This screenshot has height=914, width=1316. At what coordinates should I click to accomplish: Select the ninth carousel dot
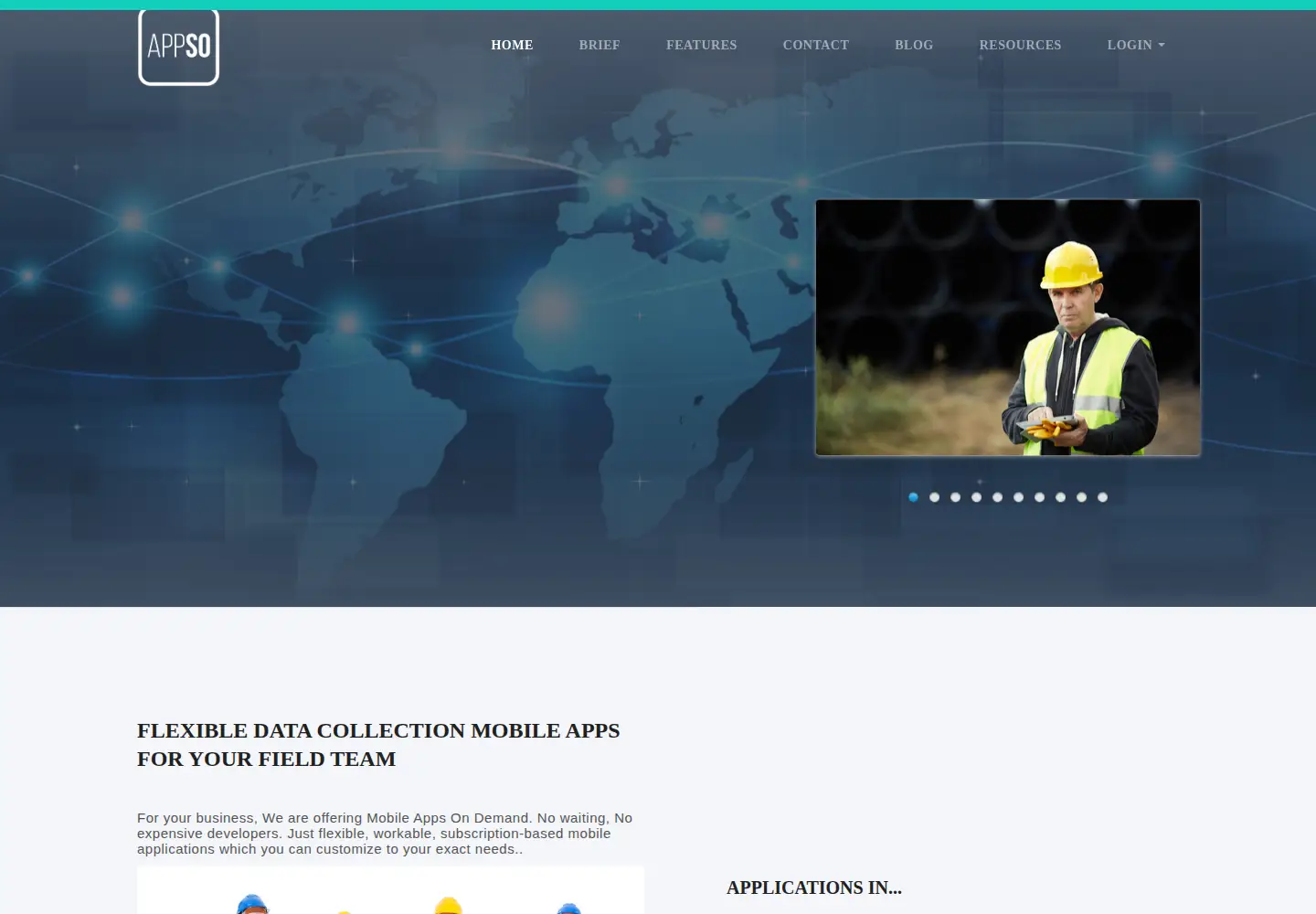point(1081,497)
